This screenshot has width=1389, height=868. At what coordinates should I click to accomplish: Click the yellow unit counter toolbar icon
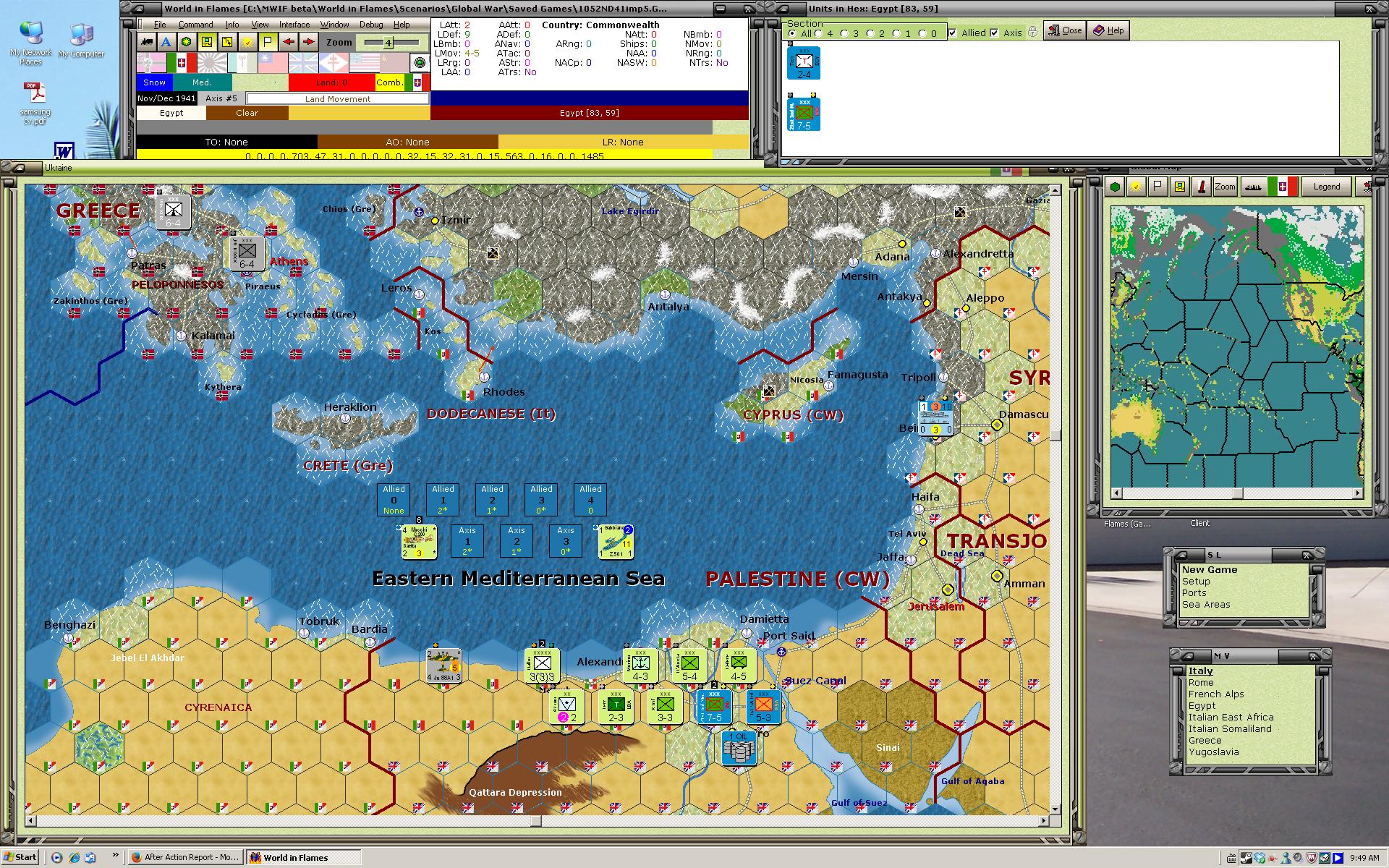208,42
